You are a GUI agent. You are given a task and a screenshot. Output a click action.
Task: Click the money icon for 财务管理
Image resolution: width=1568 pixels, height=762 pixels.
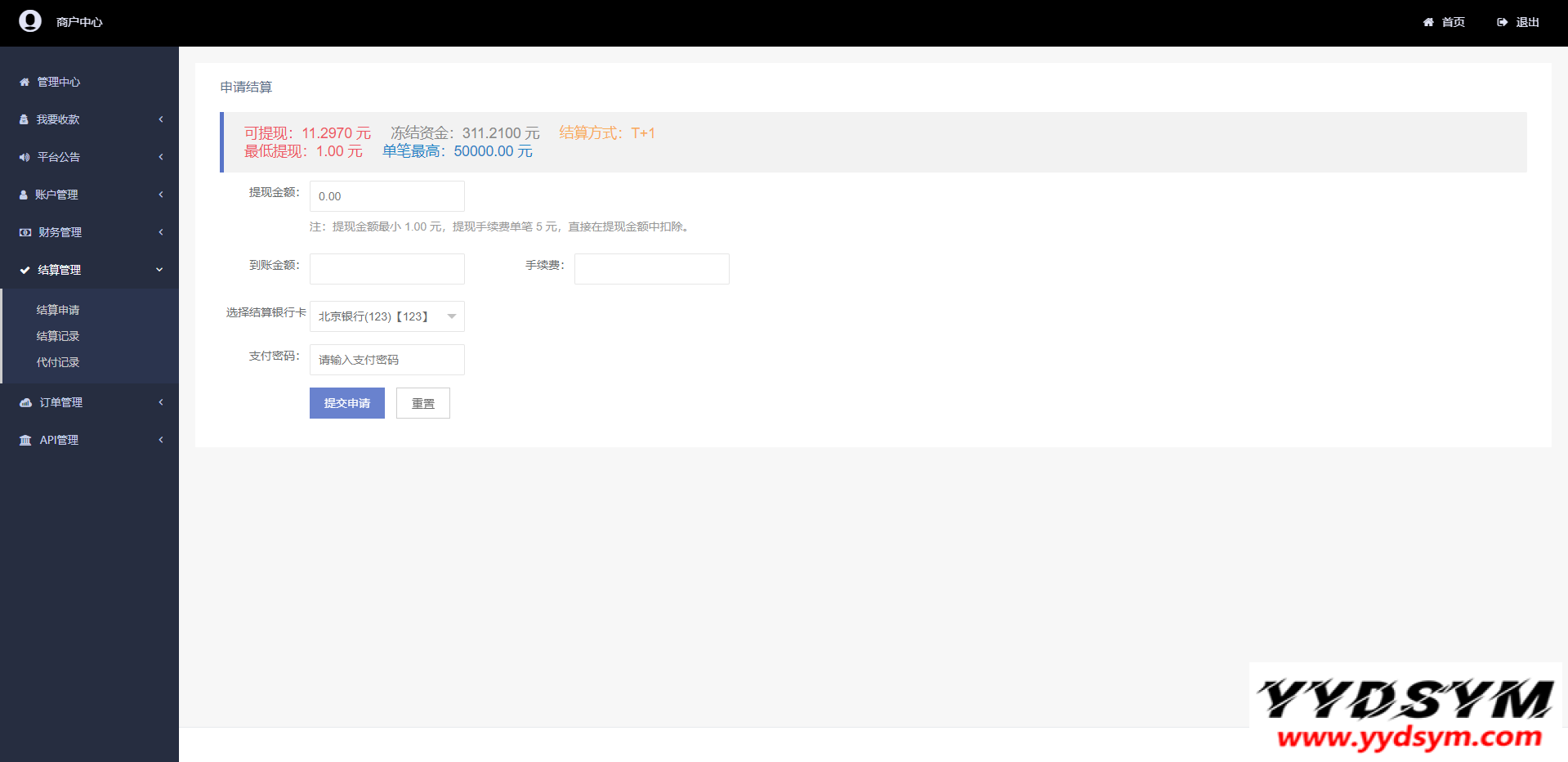(25, 232)
